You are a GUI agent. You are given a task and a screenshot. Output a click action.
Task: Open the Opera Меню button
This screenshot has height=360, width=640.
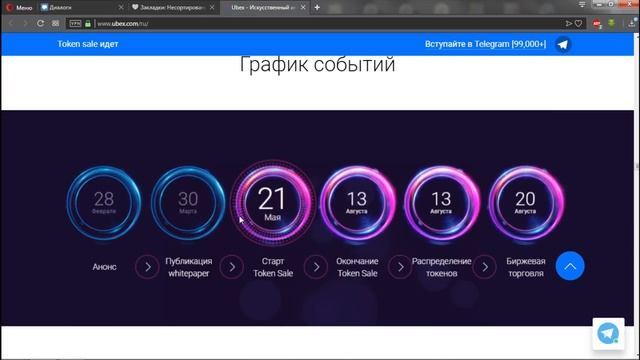point(19,7)
